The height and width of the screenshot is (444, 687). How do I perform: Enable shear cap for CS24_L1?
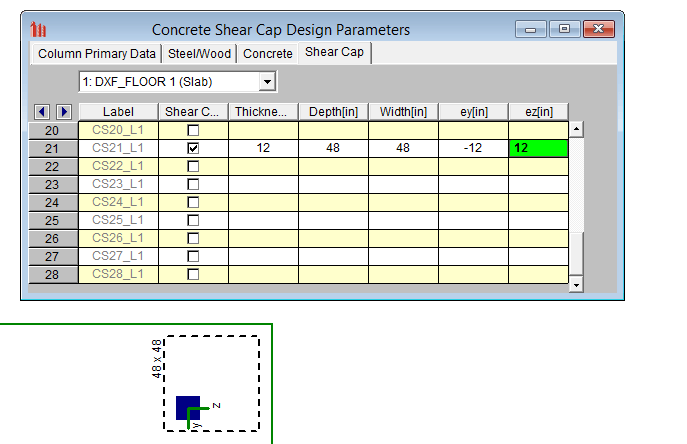(x=193, y=202)
